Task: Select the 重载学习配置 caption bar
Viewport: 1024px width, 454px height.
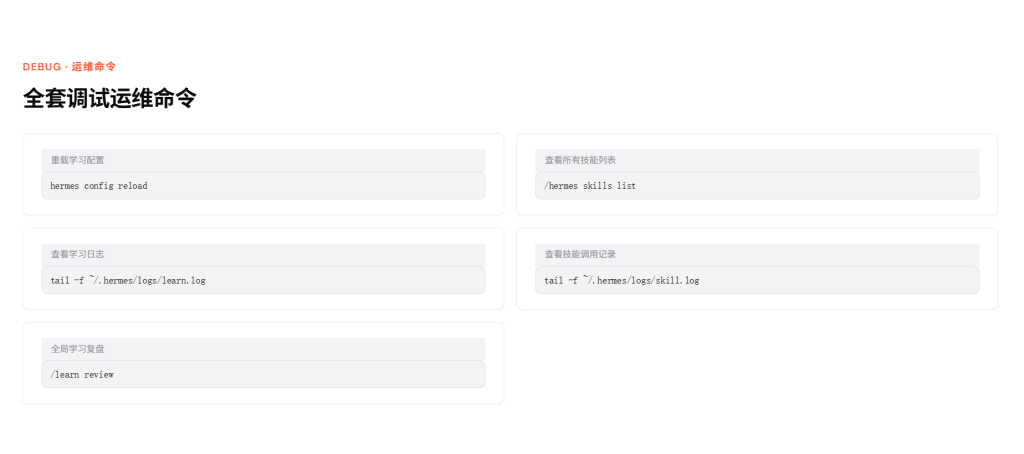Action: point(263,160)
